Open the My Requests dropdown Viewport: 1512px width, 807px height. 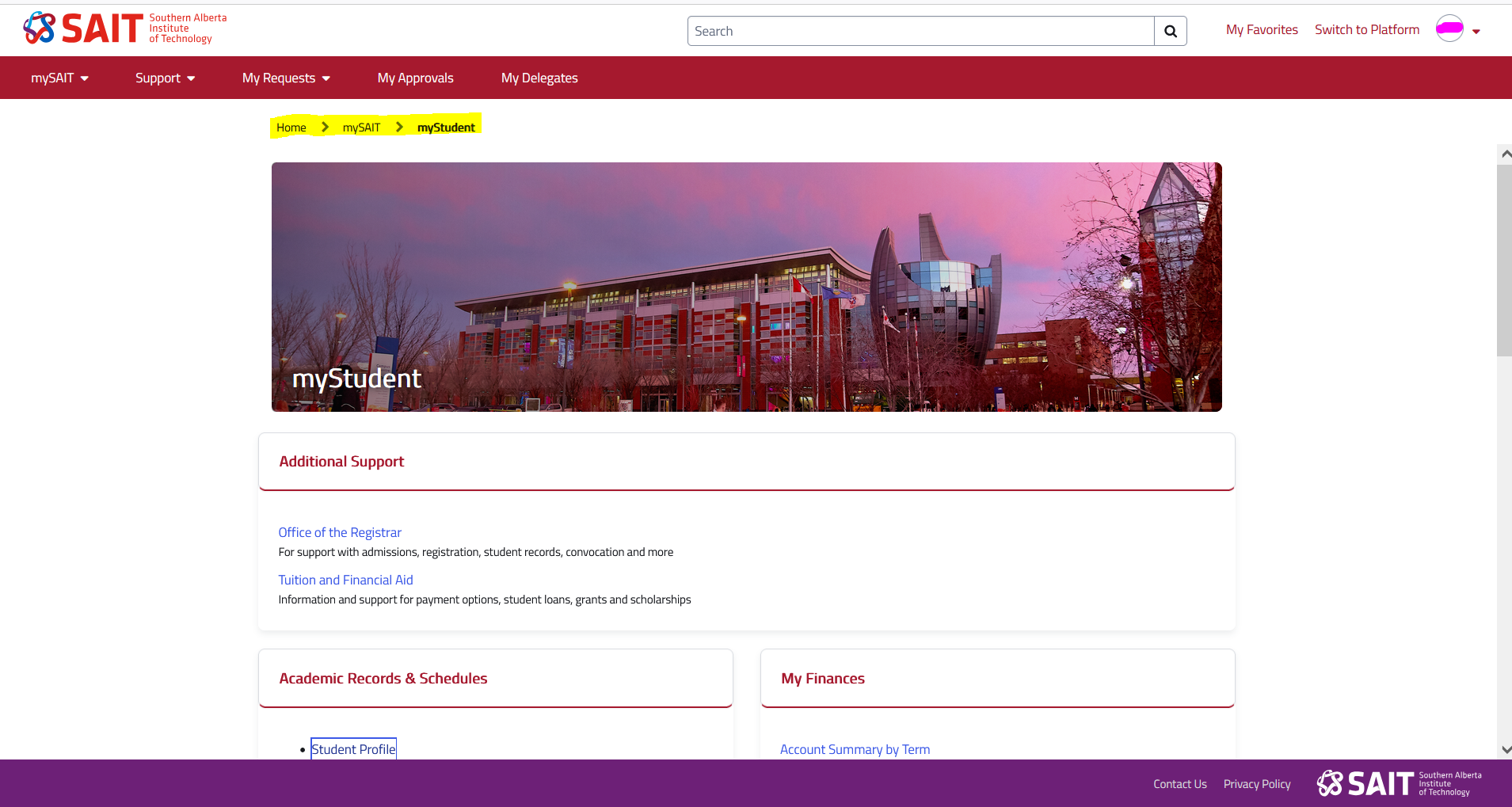tap(286, 78)
